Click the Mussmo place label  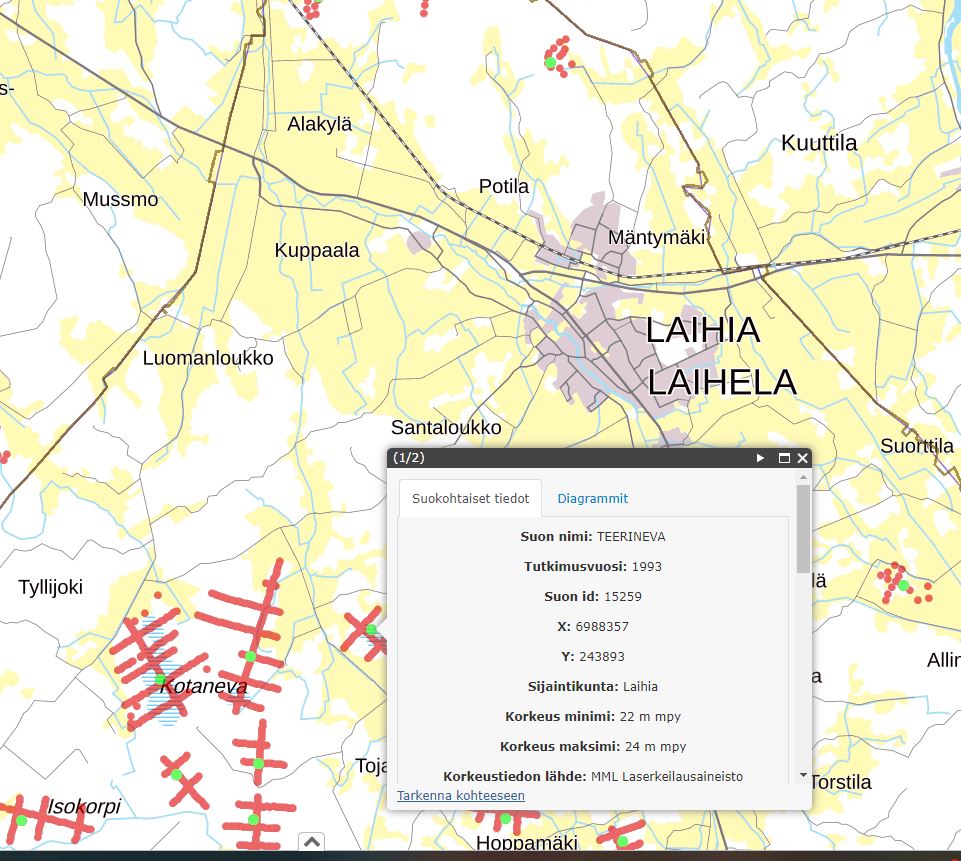120,199
